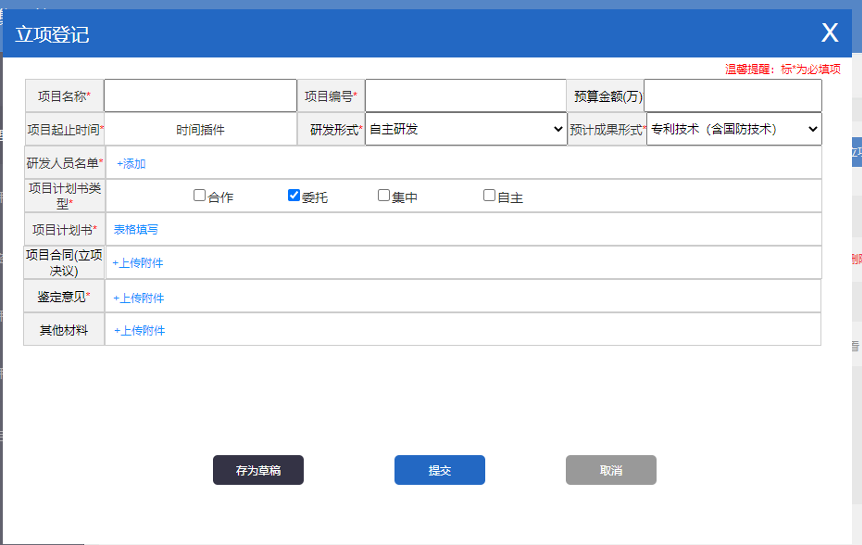
Task: Click the 取消 button
Action: (611, 470)
